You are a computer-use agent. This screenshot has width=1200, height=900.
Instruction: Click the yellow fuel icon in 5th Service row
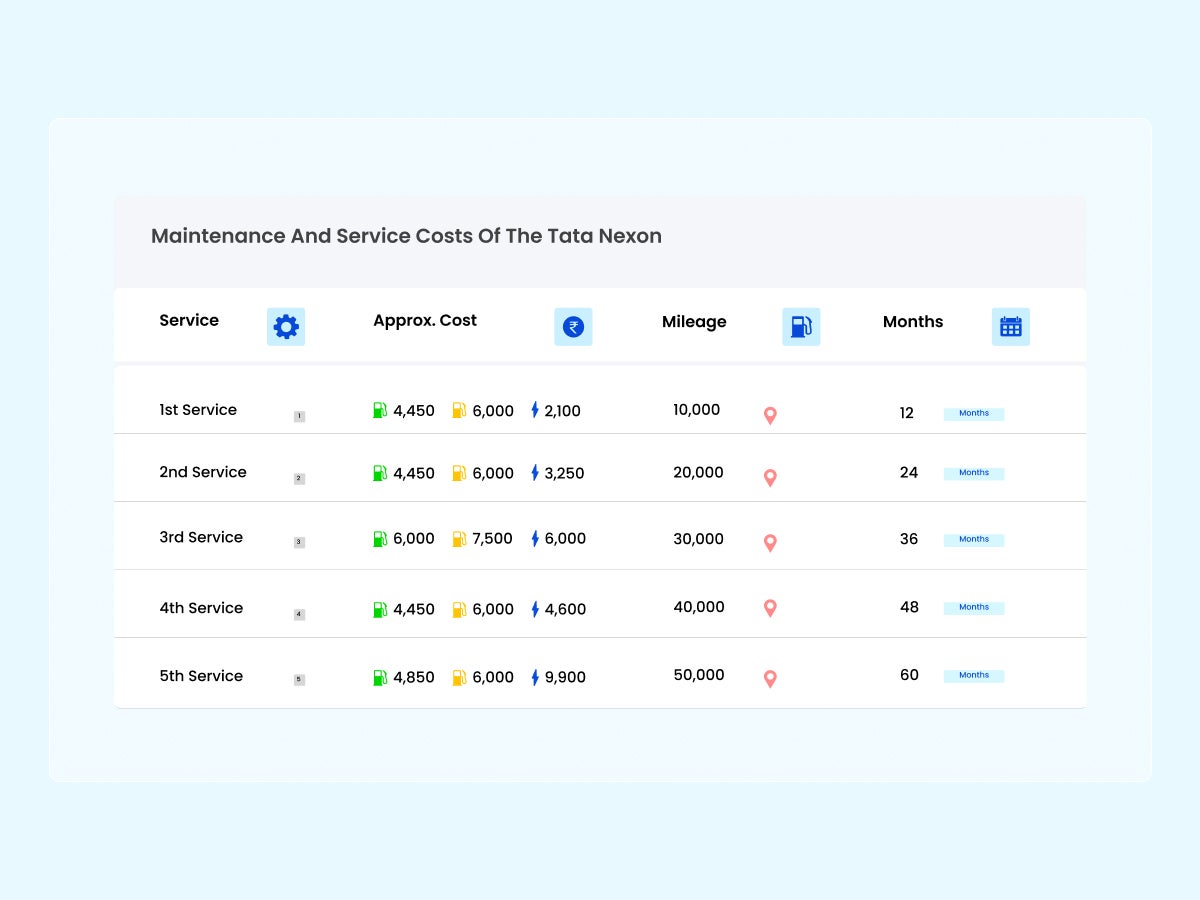point(459,677)
